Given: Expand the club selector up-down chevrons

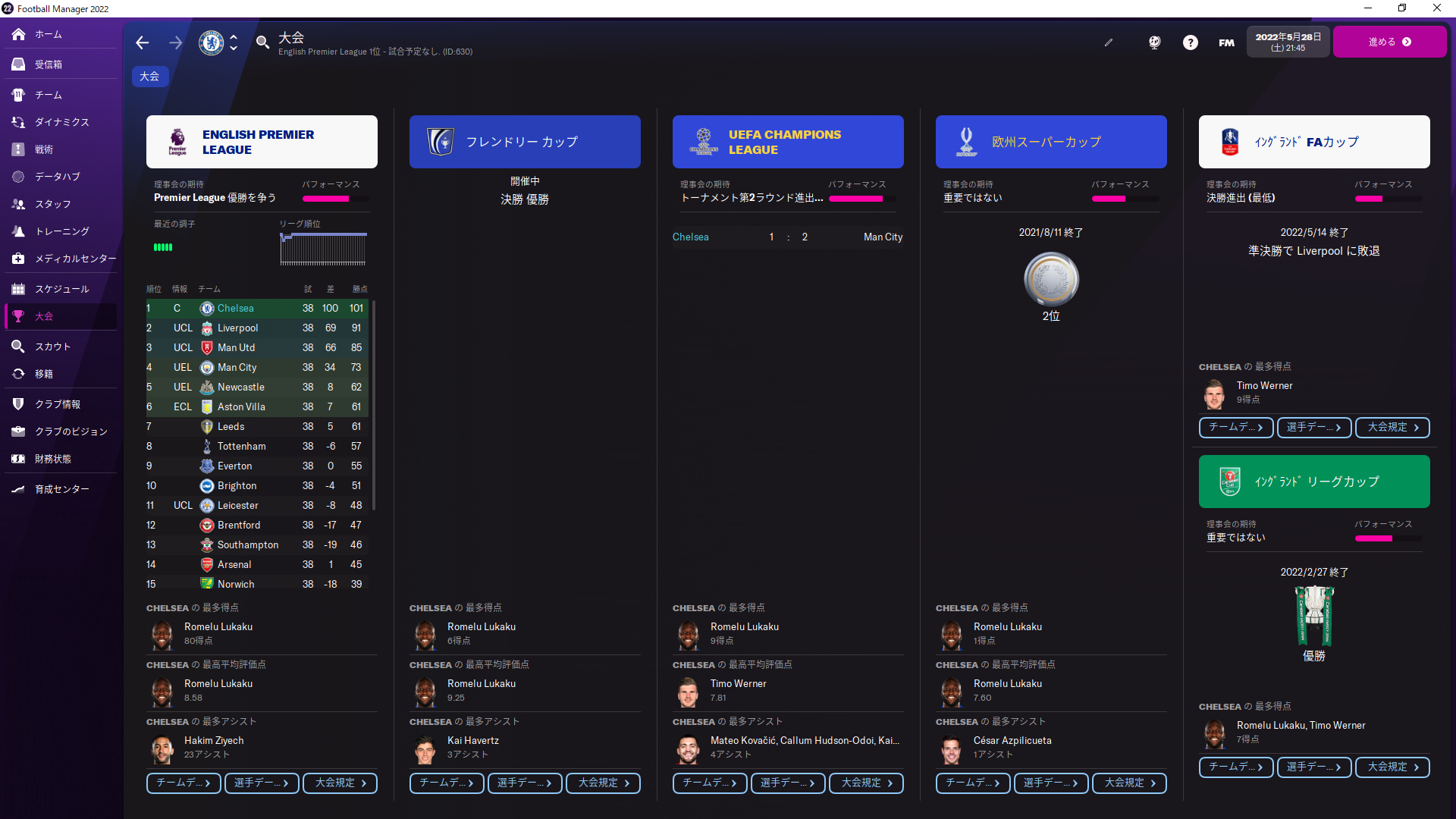Looking at the screenshot, I should [x=234, y=42].
